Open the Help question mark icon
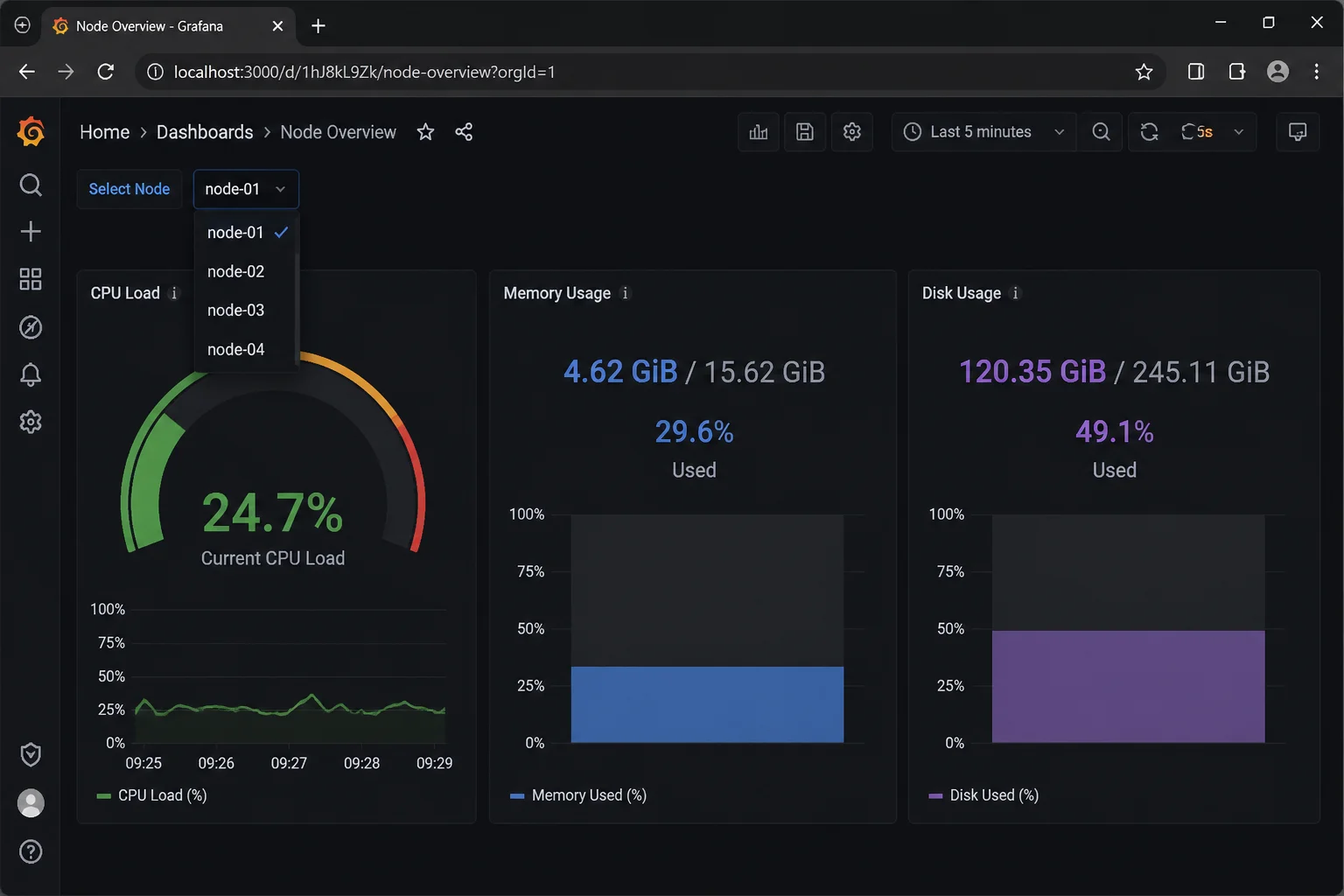This screenshot has width=1344, height=896. click(x=31, y=851)
